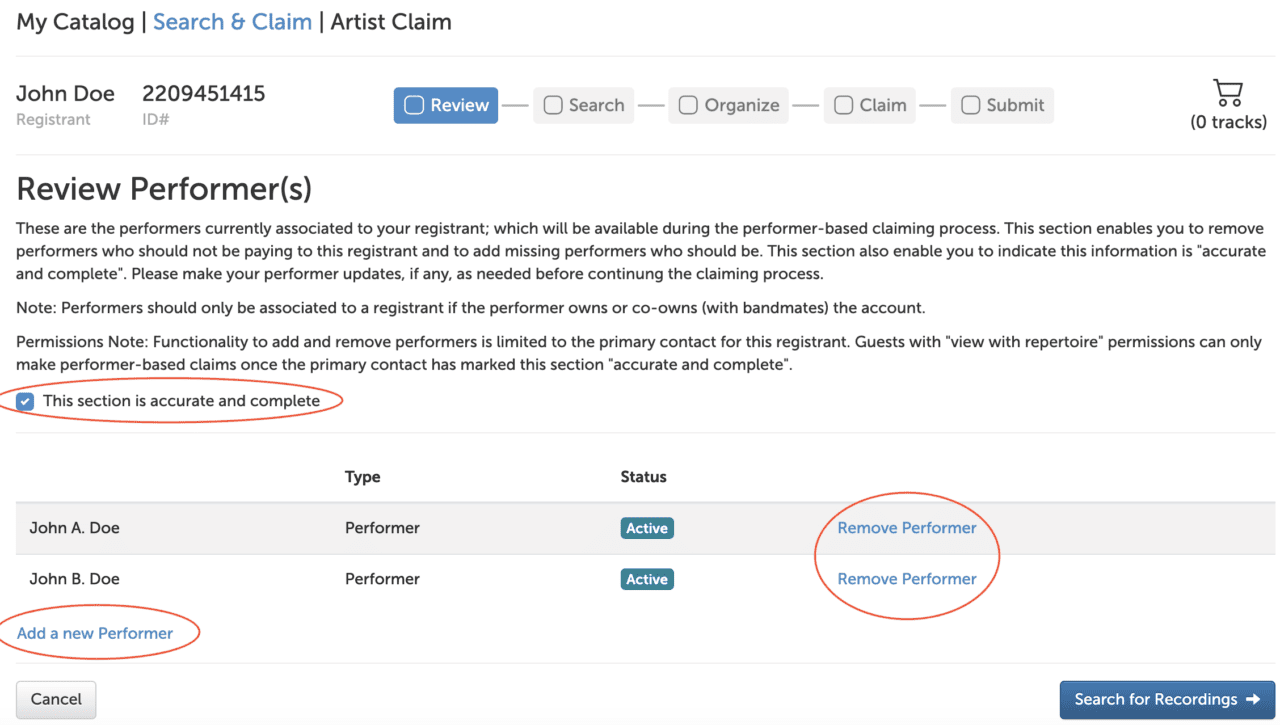Image resolution: width=1280 pixels, height=725 pixels.
Task: Click the Search for Recordings button
Action: (1166, 699)
